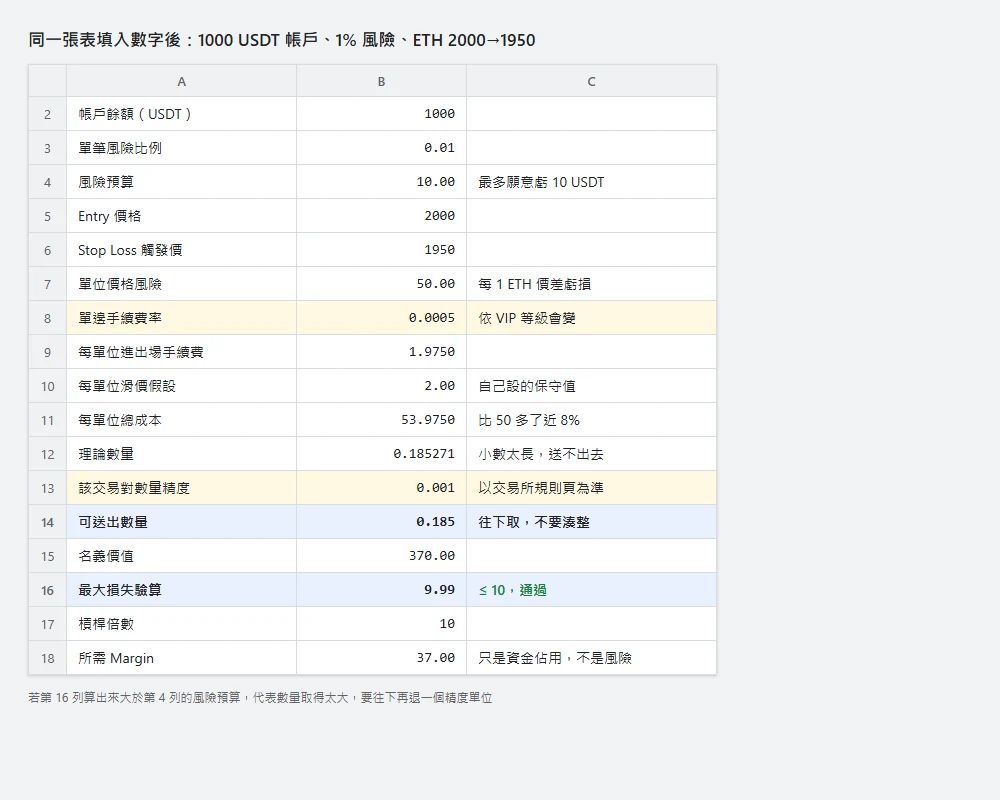Click note '只是資金佔用，不是風險'
1000x800 pixels.
click(591, 658)
